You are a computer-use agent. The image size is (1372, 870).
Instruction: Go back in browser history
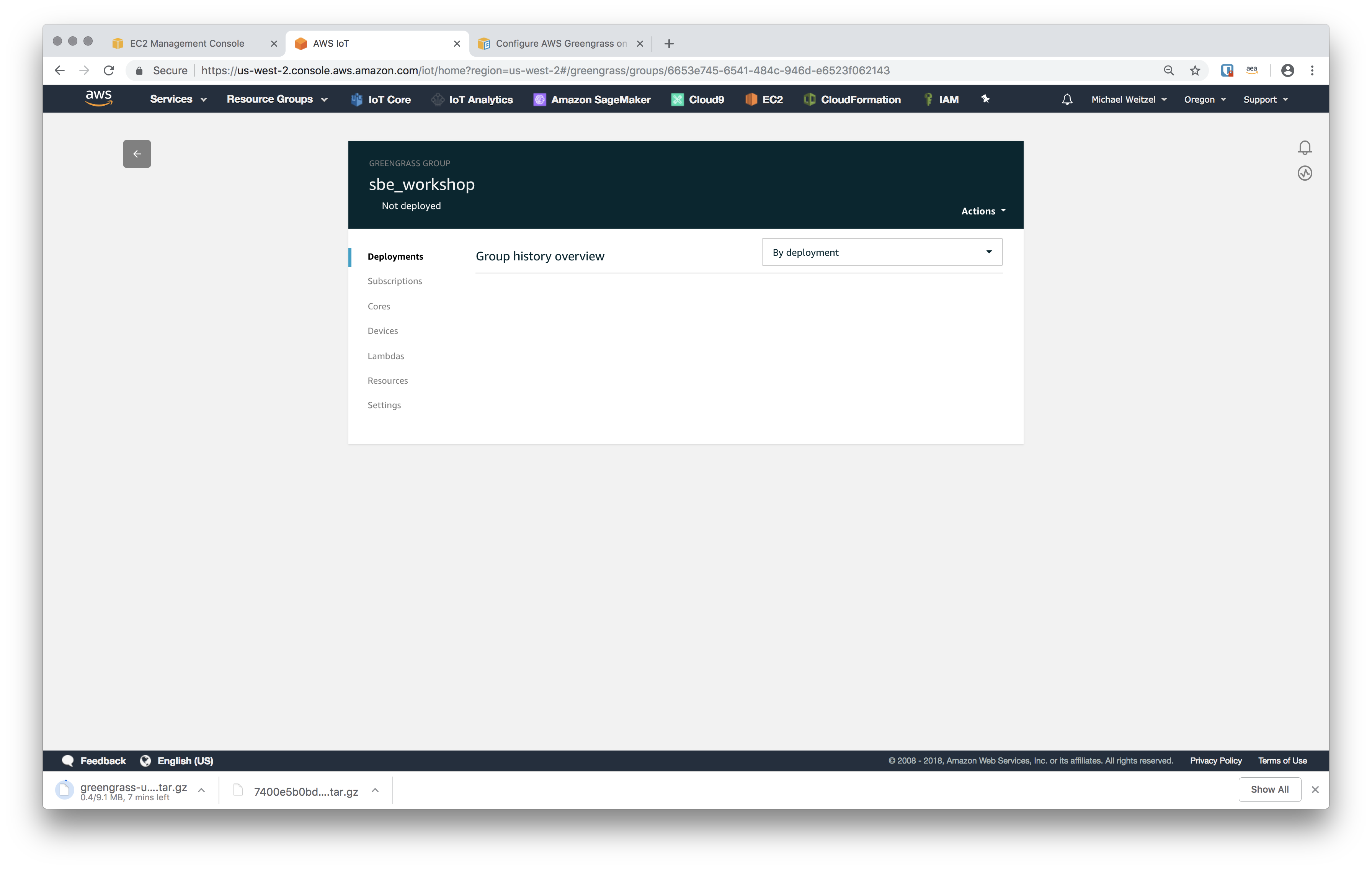coord(59,70)
